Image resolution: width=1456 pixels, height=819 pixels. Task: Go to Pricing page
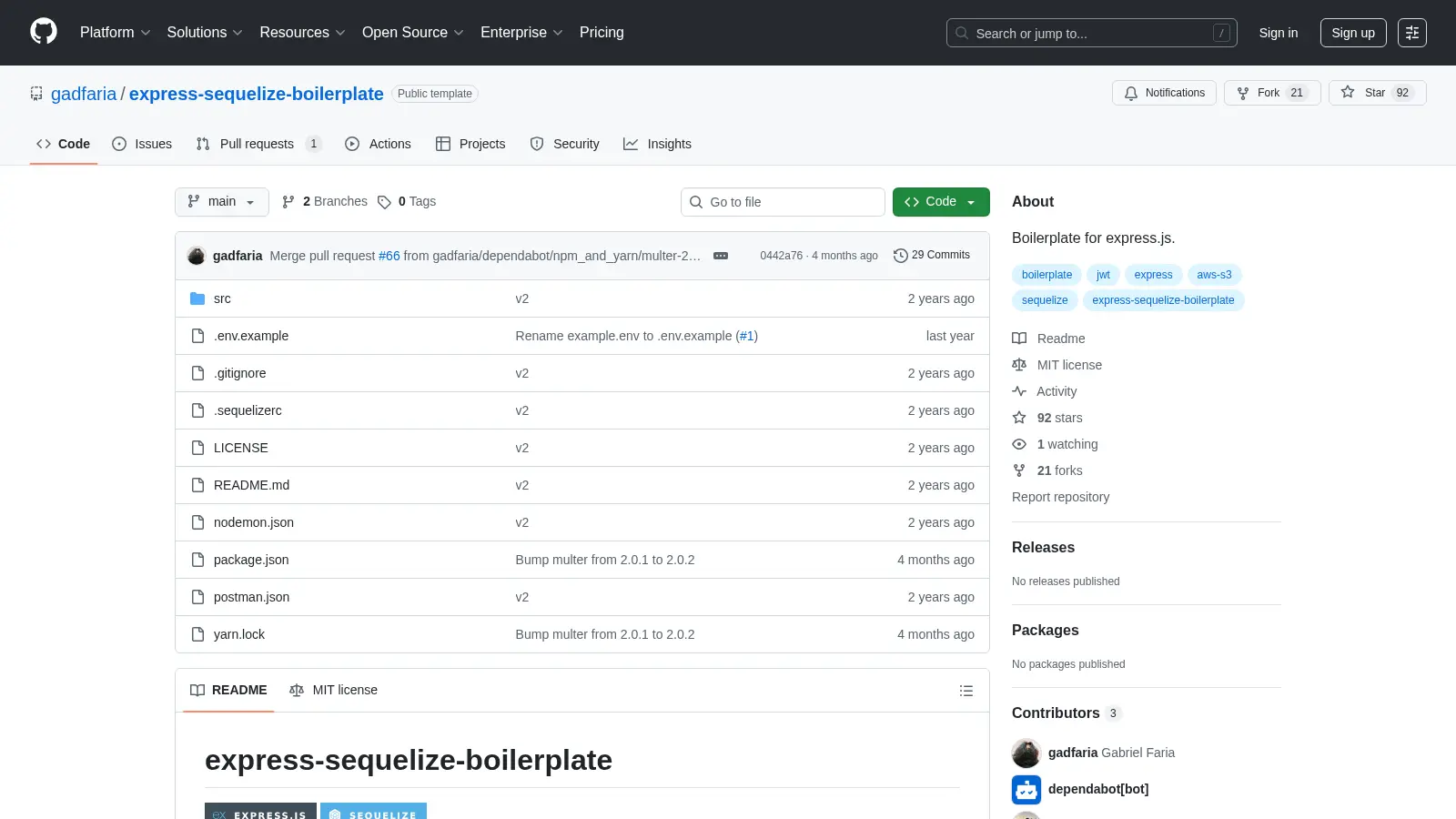click(602, 33)
